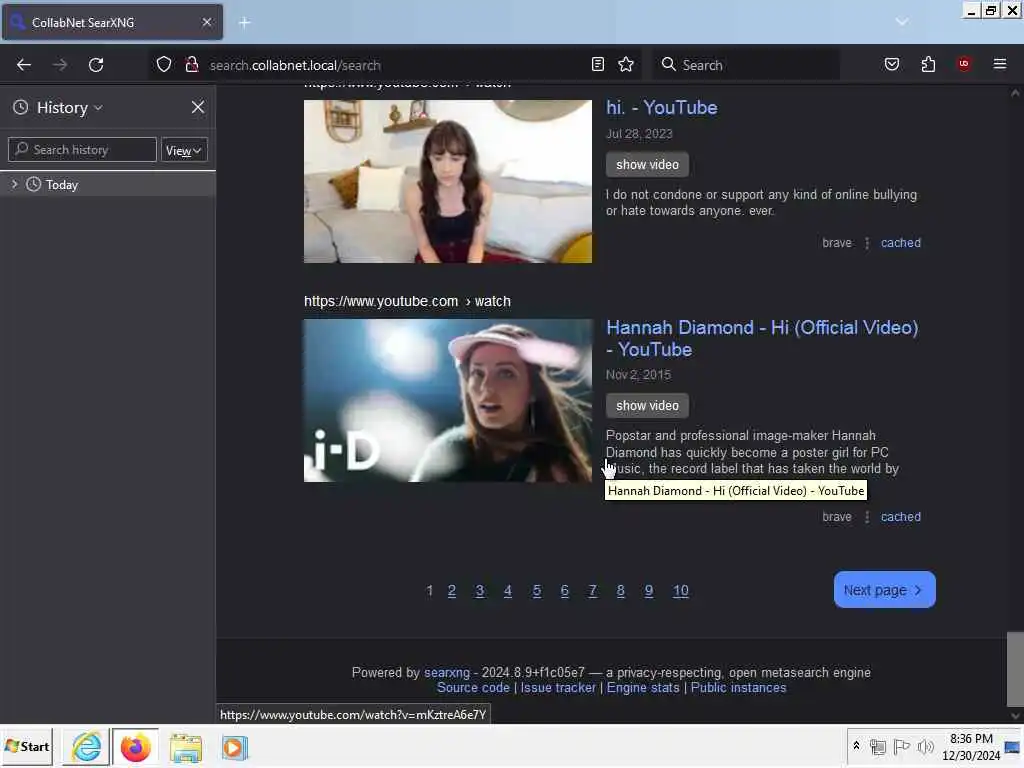
Task: Open the View dropdown in History sidebar
Action: tap(184, 150)
